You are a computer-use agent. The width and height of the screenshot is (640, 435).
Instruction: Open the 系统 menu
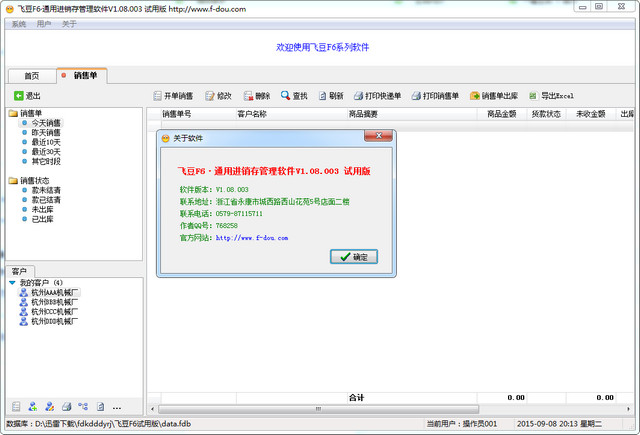point(19,24)
